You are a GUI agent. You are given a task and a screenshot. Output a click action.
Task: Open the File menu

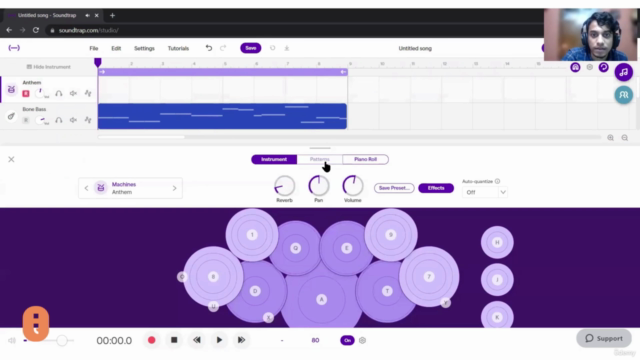tap(94, 48)
